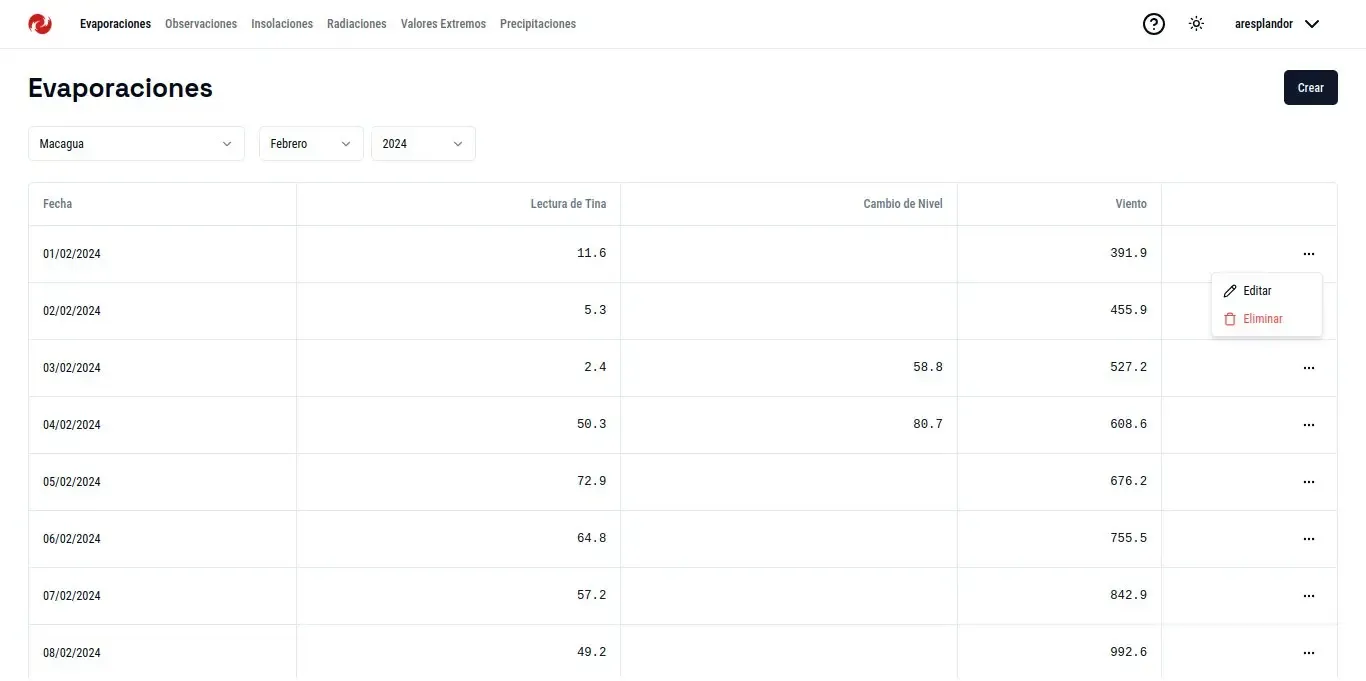Select Eliminar in the context menu

1262,319
